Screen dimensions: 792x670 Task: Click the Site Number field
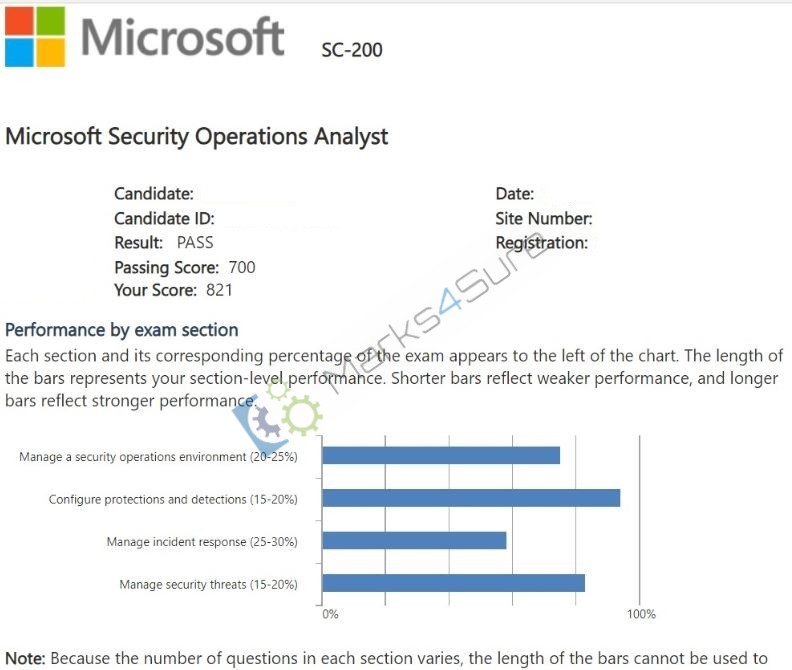(x=544, y=218)
